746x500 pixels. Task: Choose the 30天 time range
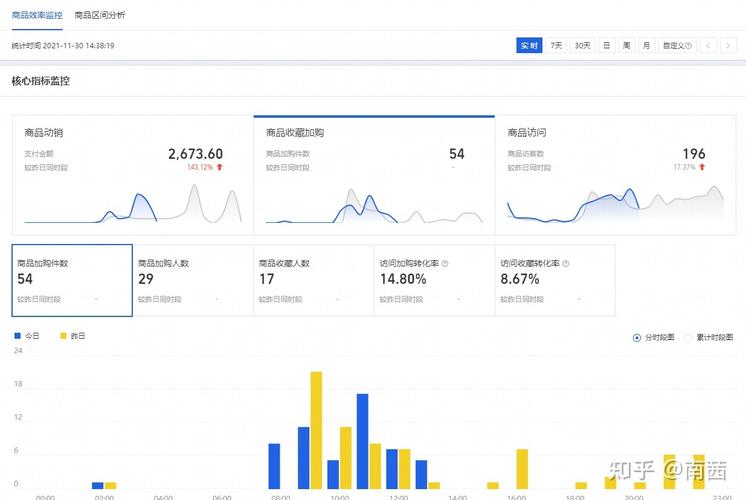tap(582, 46)
